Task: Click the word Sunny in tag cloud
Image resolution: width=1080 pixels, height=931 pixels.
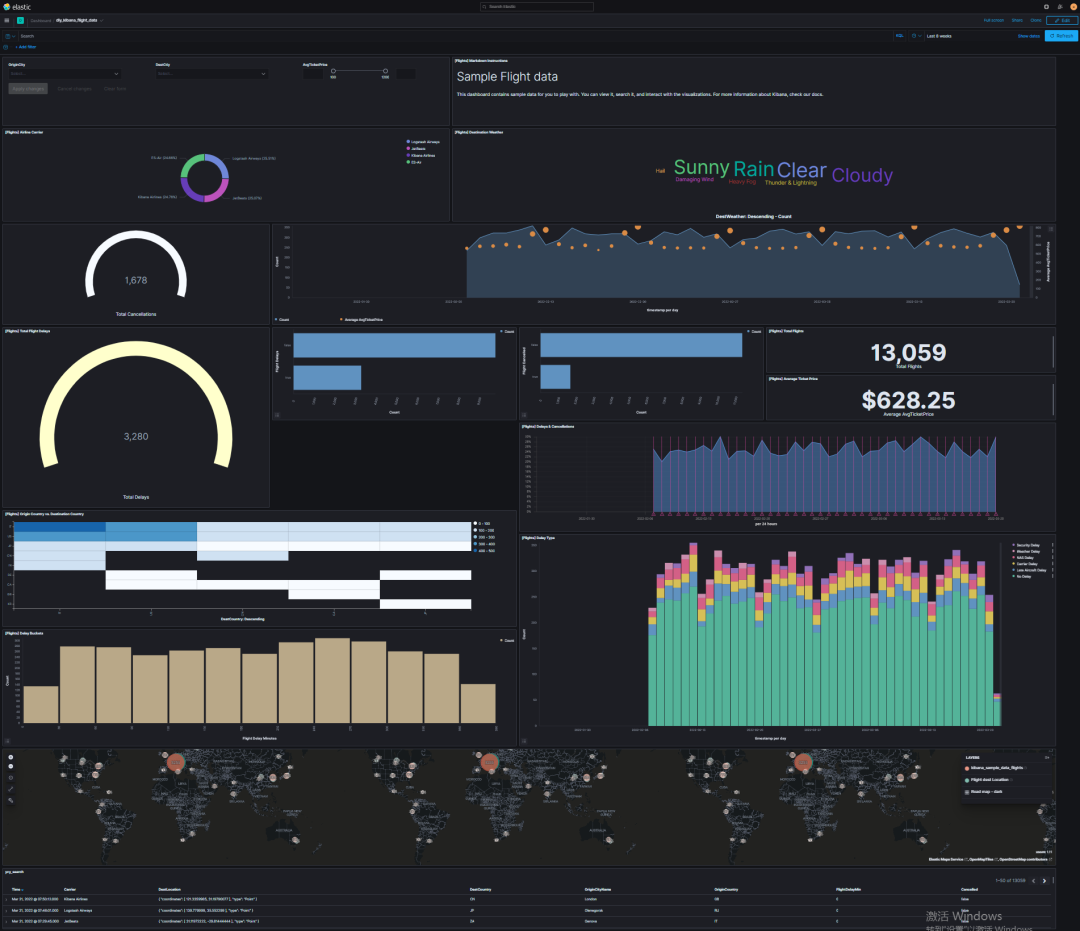Action: point(701,167)
